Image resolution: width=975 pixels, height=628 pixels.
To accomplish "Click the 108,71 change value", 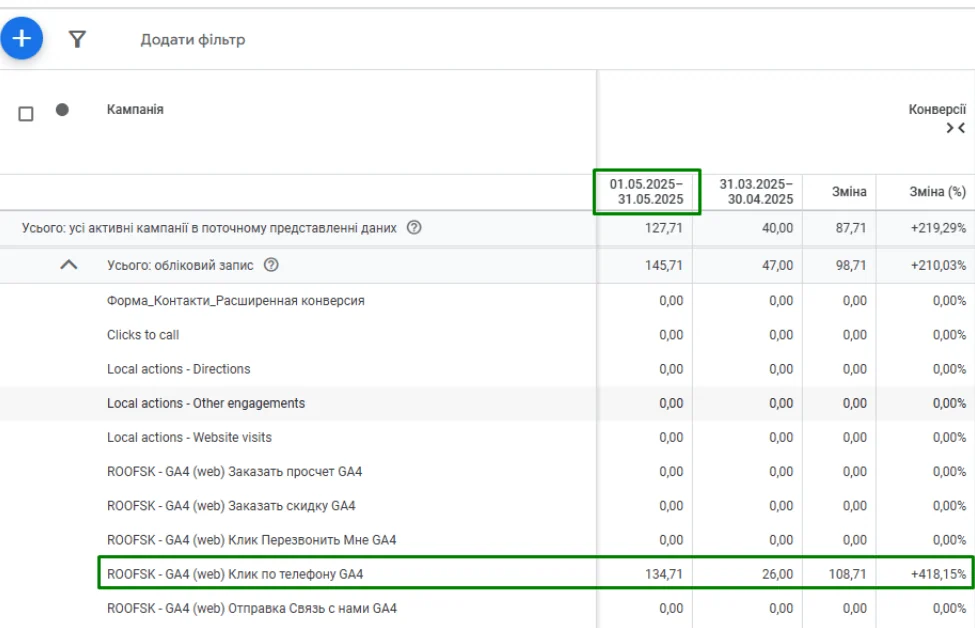I will point(848,574).
